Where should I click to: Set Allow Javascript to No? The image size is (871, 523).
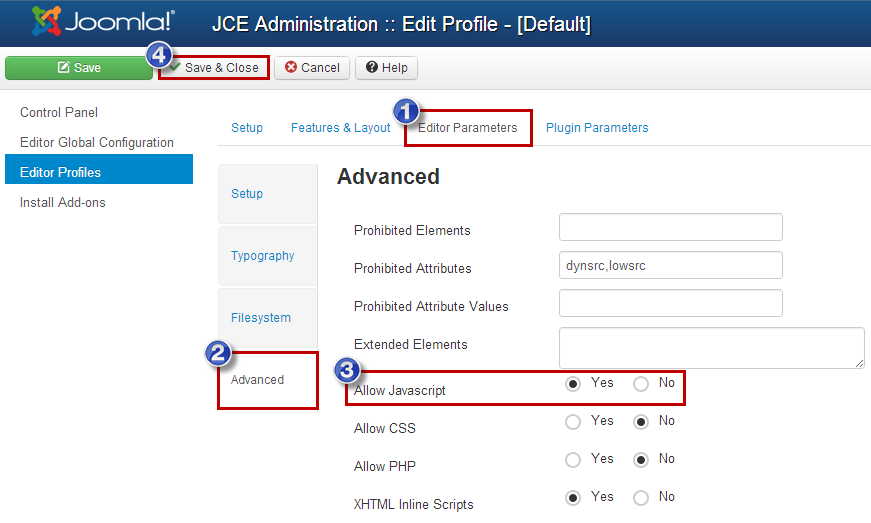(640, 384)
